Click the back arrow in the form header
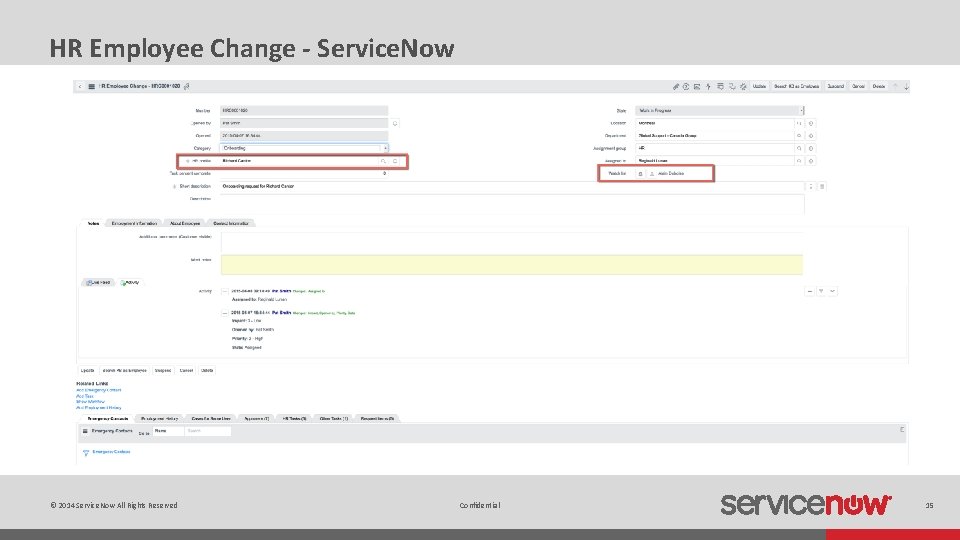This screenshot has width=960, height=540. (80, 86)
